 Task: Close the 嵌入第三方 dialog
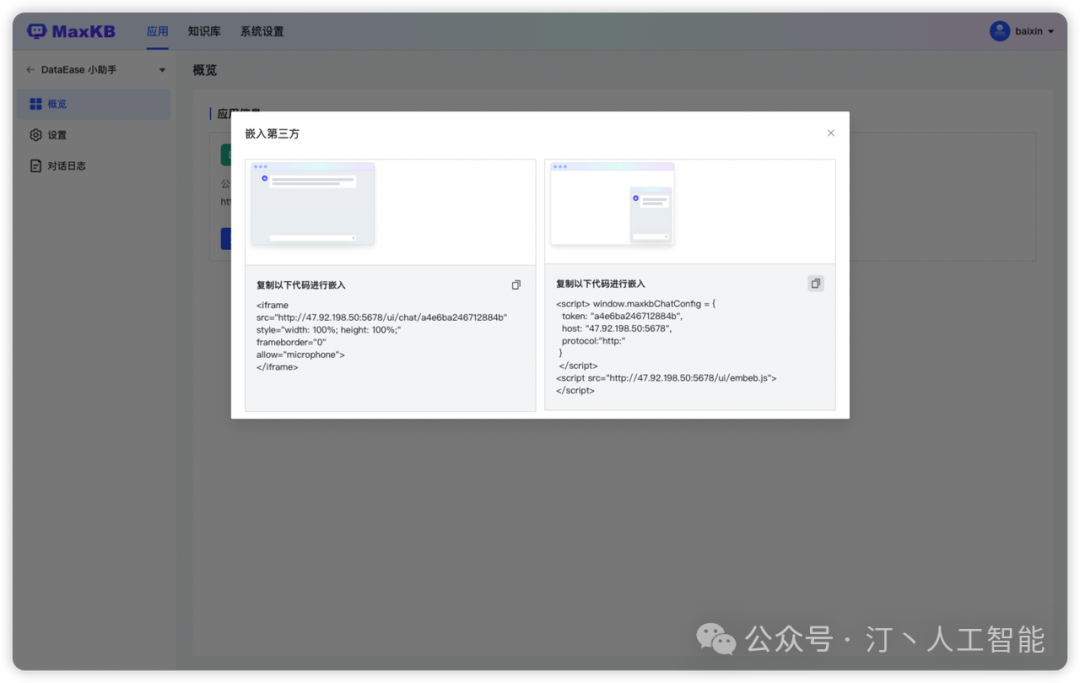point(831,133)
